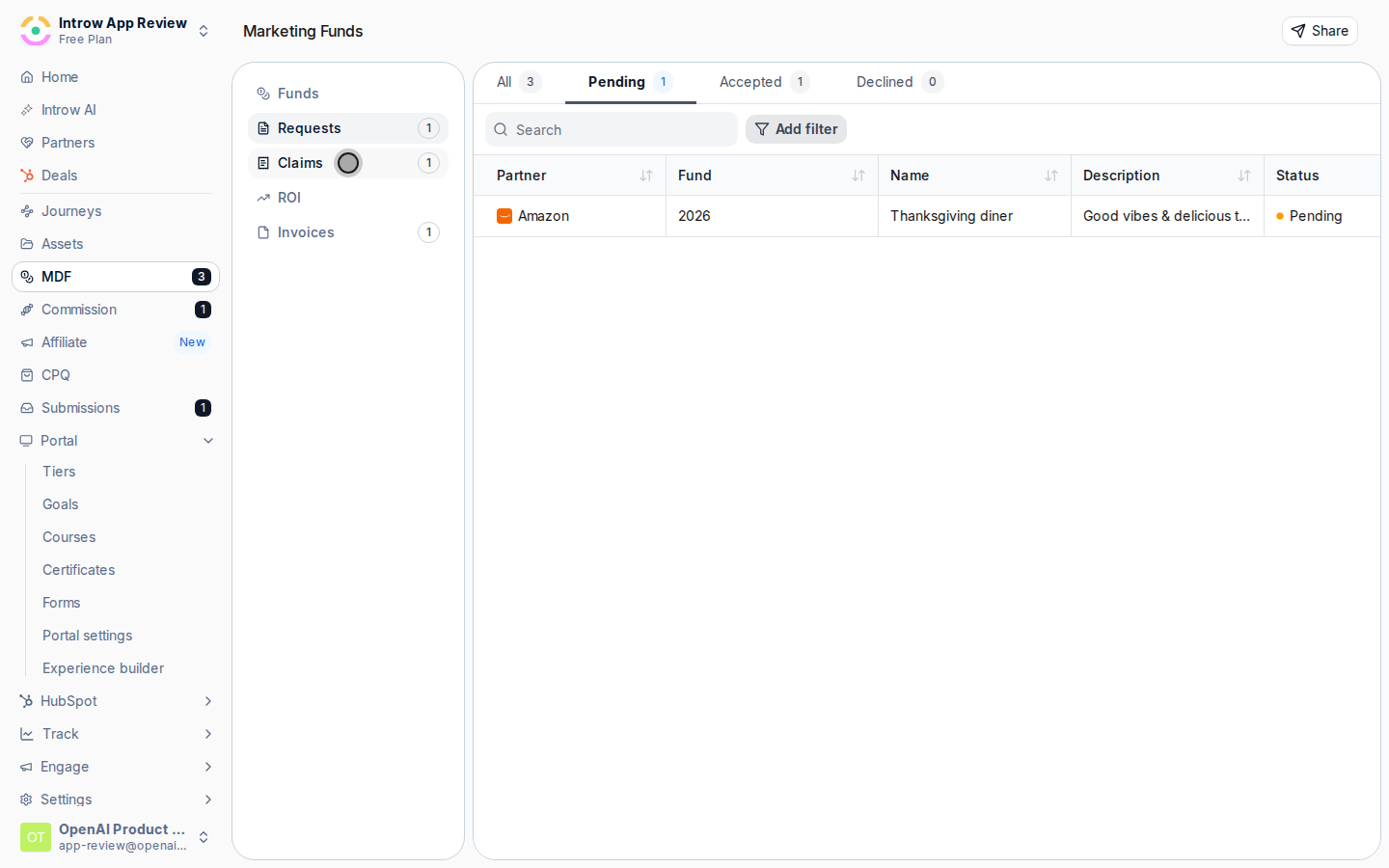Open Goals under Portal
This screenshot has width=1389, height=868.
click(61, 504)
